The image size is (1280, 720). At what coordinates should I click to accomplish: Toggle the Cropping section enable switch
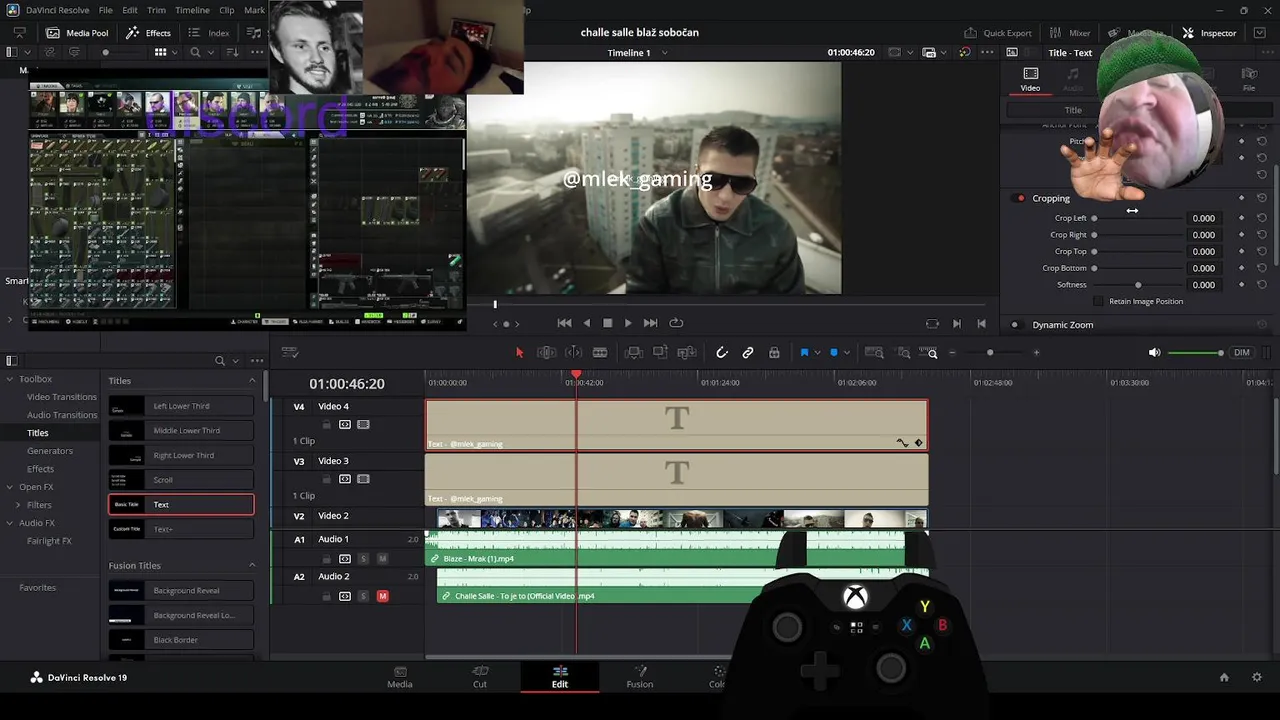click(1020, 198)
